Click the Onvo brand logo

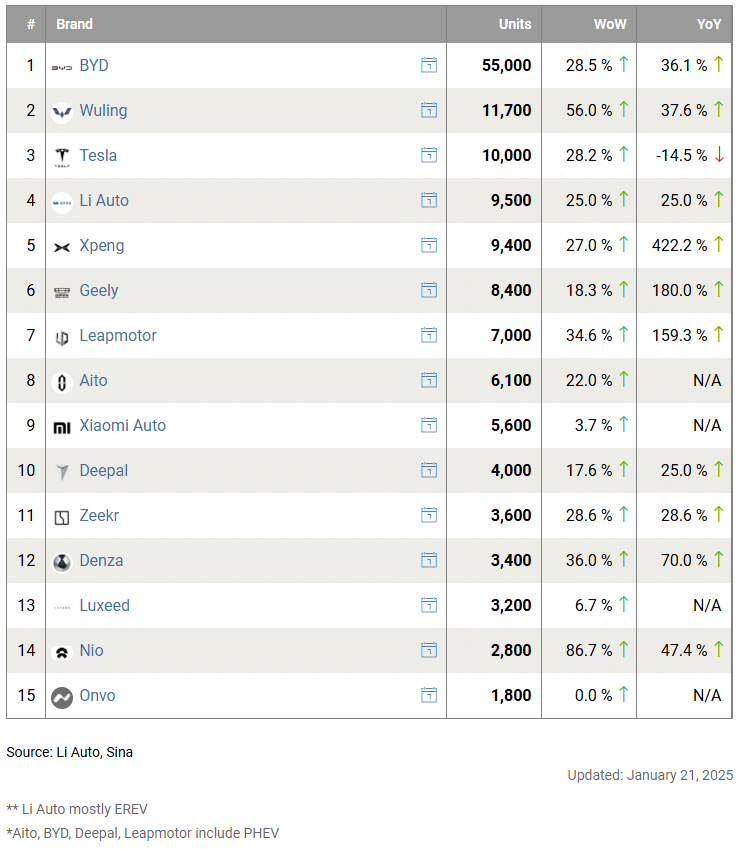pyautogui.click(x=62, y=696)
